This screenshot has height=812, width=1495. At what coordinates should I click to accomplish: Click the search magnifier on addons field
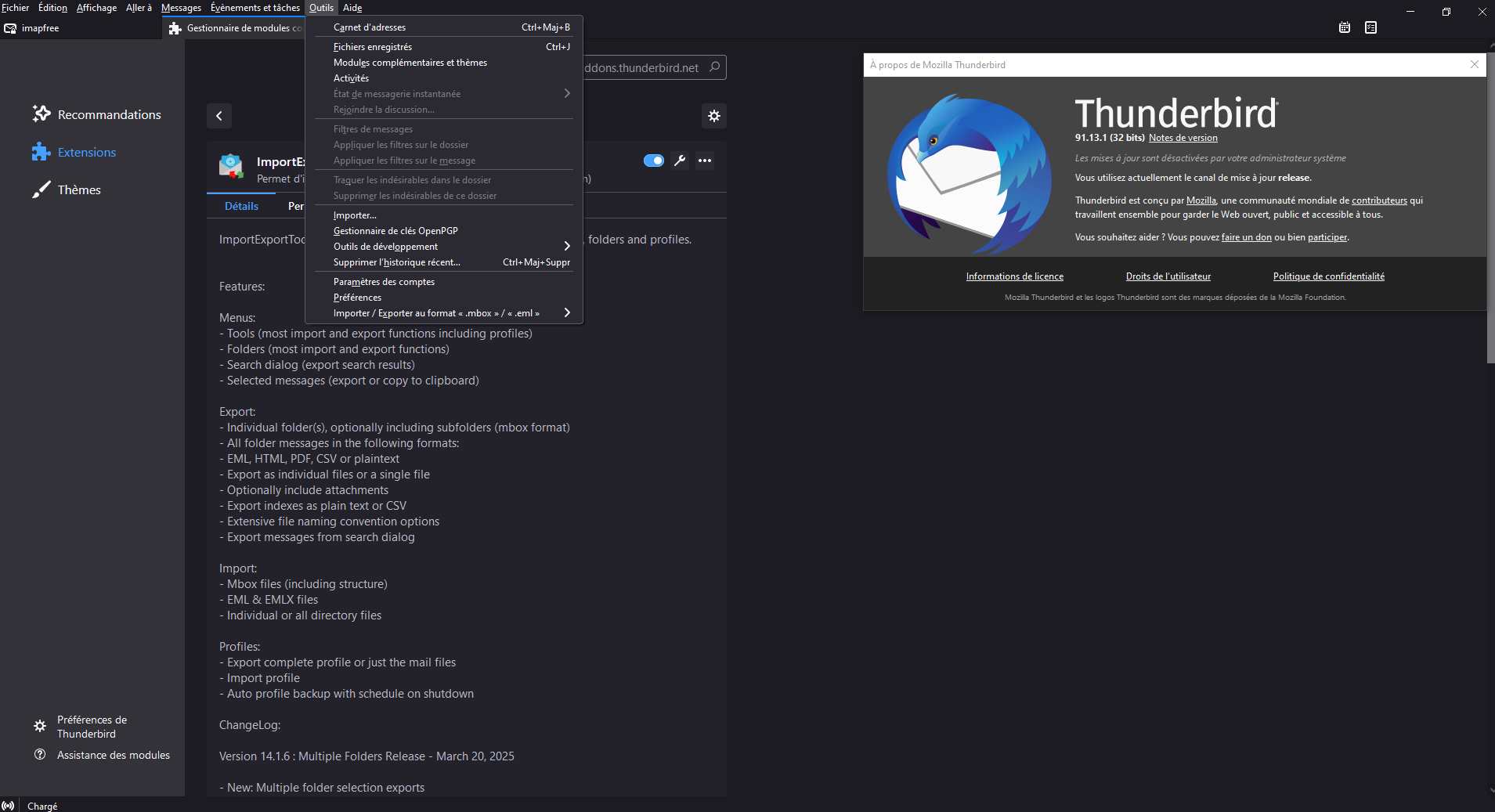click(714, 67)
